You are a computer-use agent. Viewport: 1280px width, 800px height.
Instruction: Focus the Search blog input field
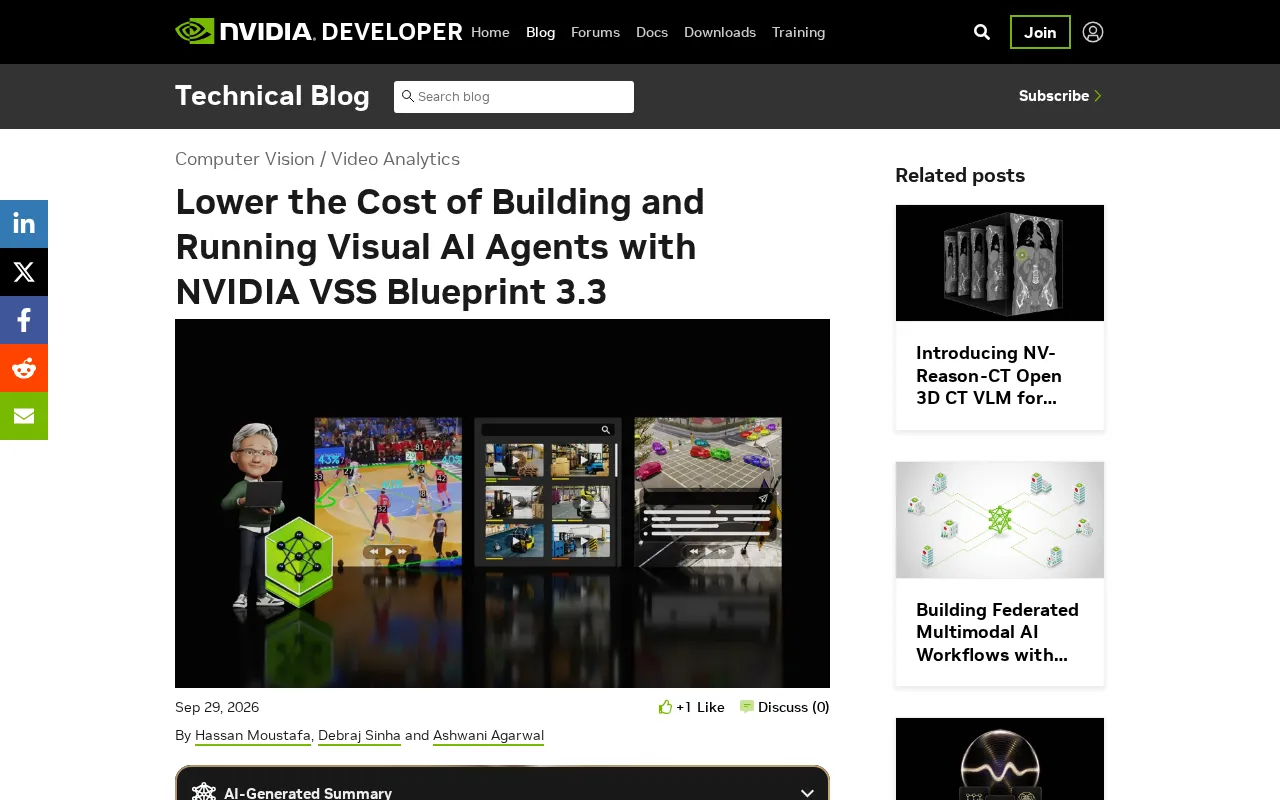(x=514, y=97)
